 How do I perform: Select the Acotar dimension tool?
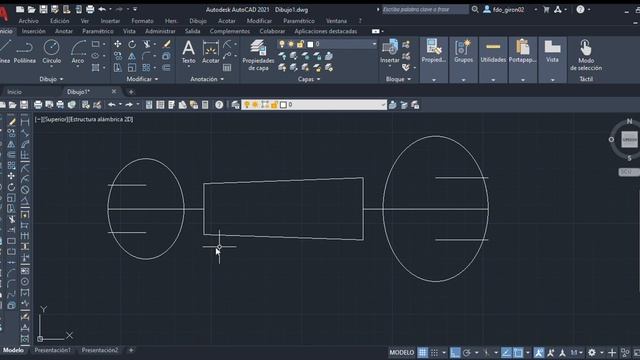211,52
